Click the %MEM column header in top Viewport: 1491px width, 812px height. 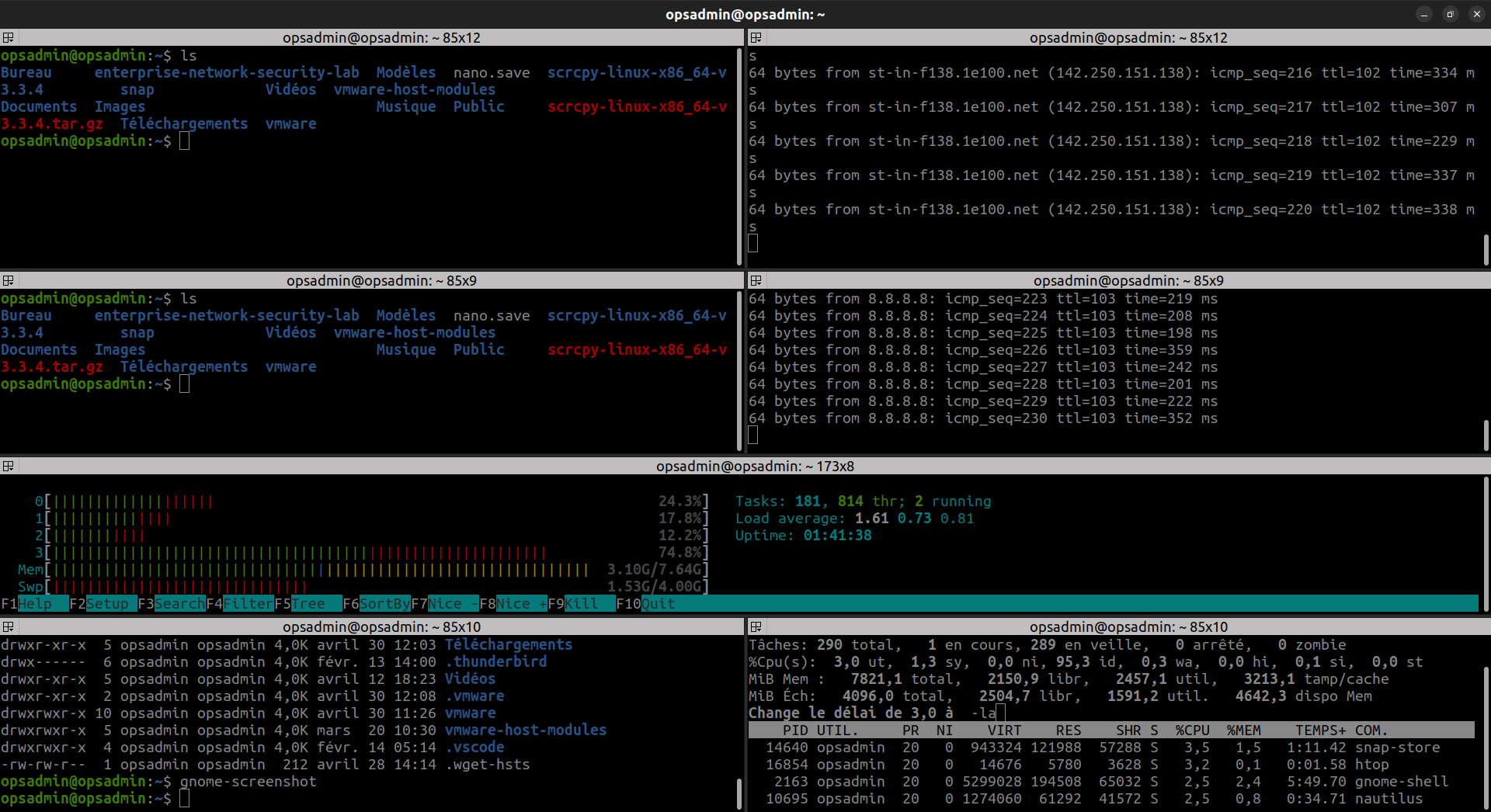pos(1243,730)
